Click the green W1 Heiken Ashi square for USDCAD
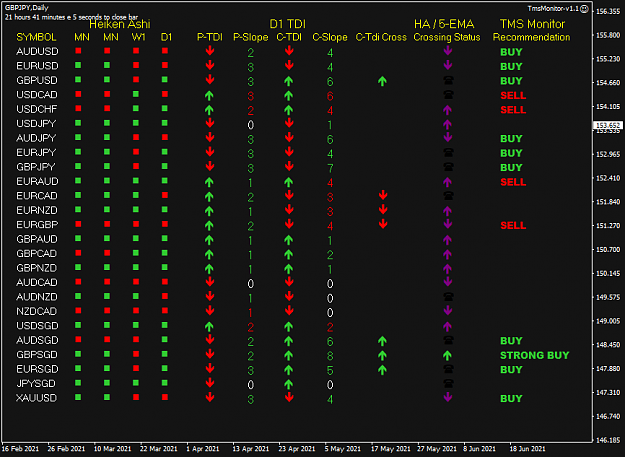625x457 pixels. click(x=136, y=94)
